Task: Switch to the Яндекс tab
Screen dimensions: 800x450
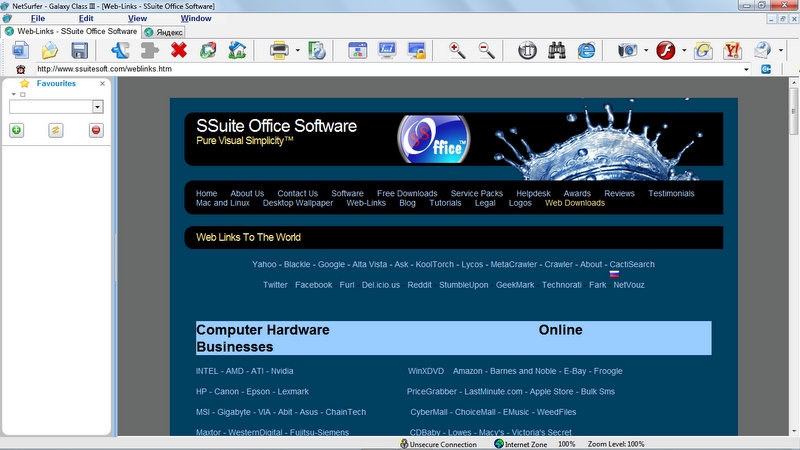Action: [x=163, y=32]
